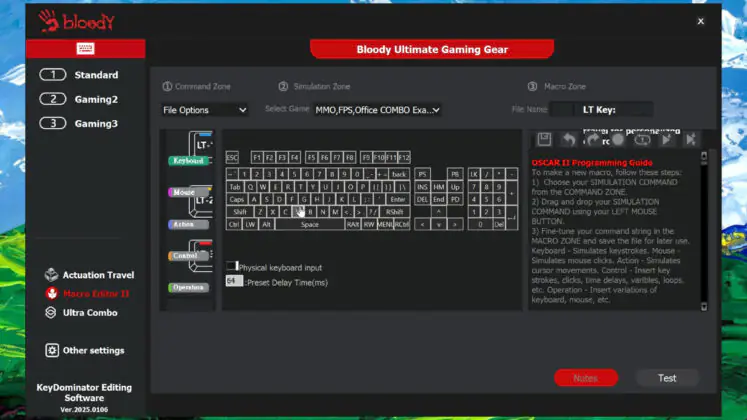Viewport: 747px width, 420px height.
Task: Select the Tab key on virtual keyboard
Action: pyautogui.click(x=235, y=187)
